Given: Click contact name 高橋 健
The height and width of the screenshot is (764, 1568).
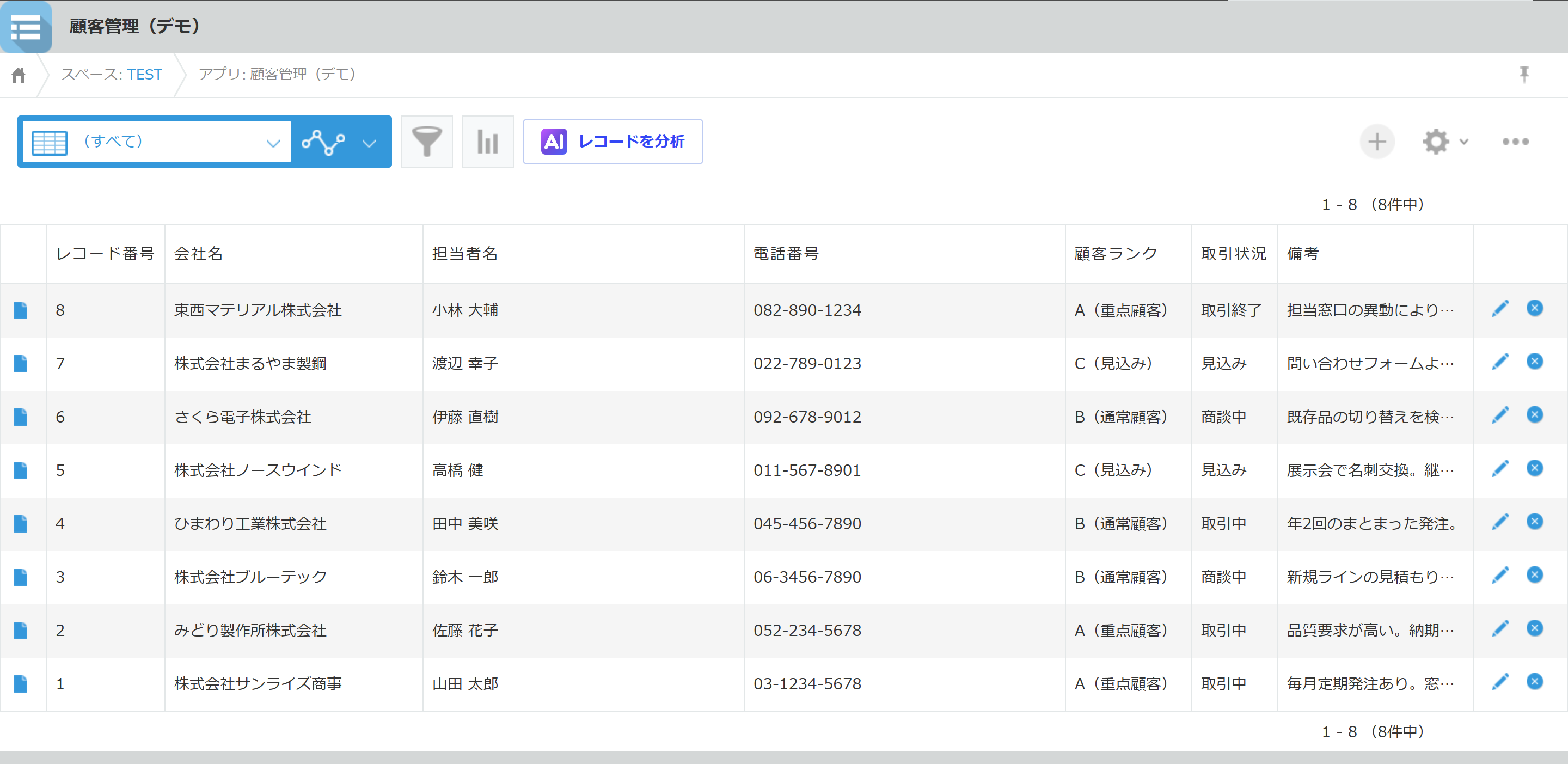Looking at the screenshot, I should [458, 470].
